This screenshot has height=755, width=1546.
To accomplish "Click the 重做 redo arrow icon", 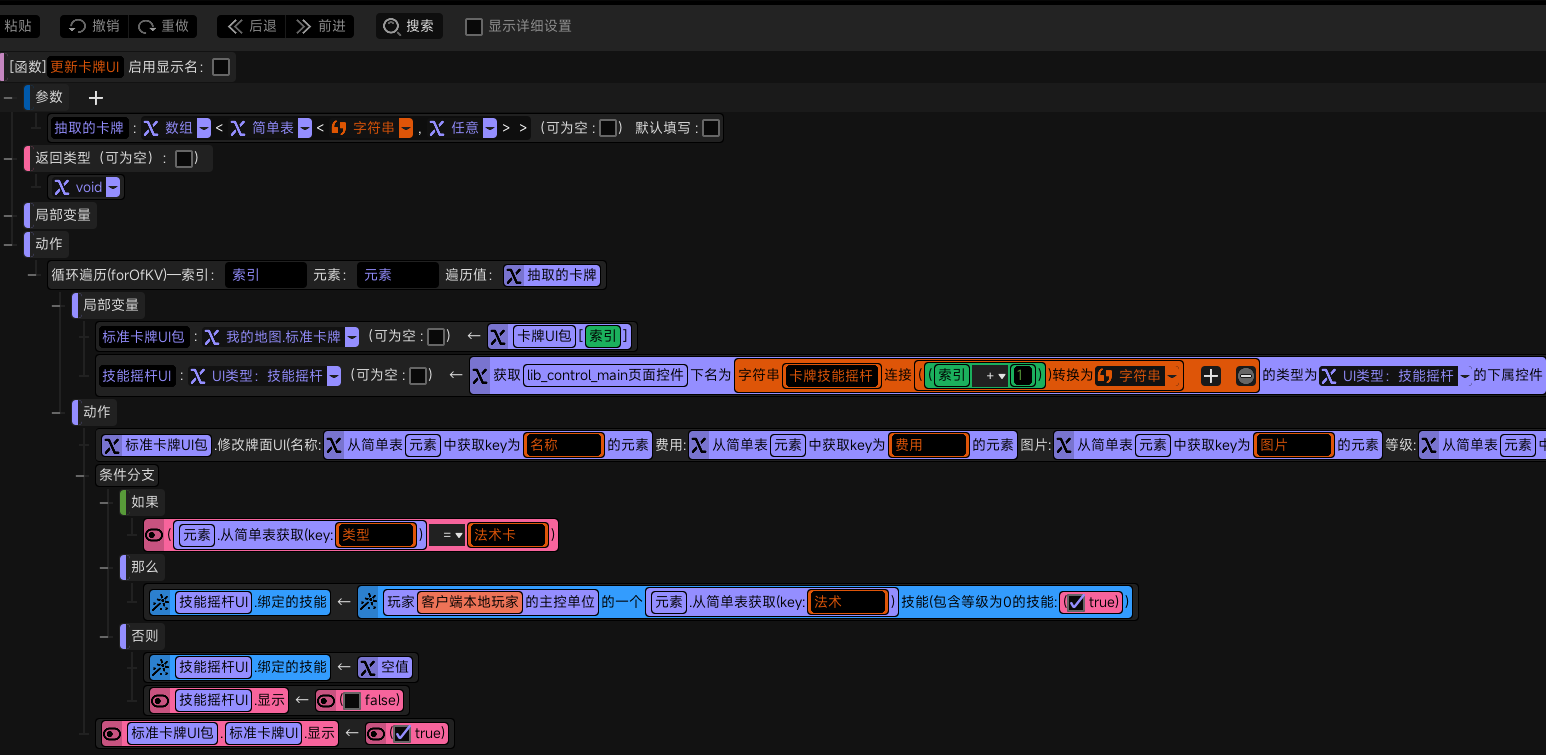I will tap(147, 26).
